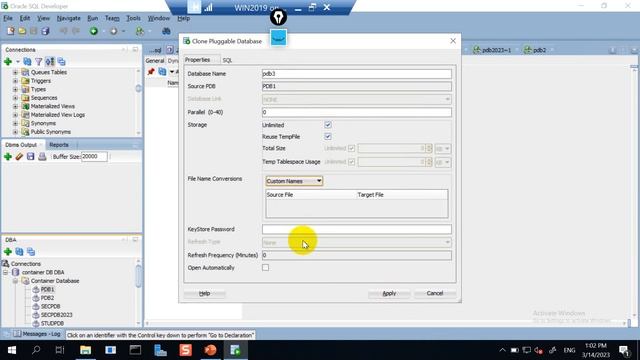
Task: Open the Navigate menu
Action: [x=68, y=18]
